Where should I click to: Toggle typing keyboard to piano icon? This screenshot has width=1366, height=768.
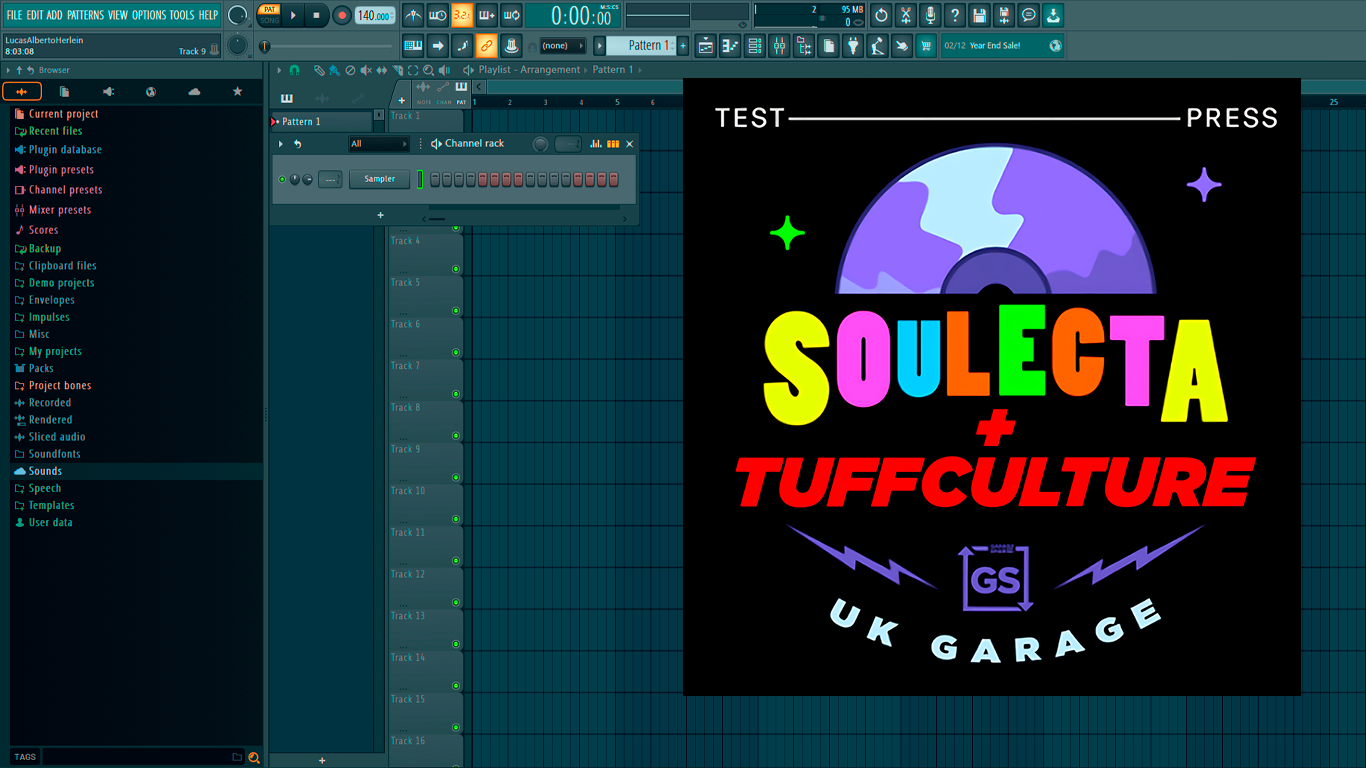pyautogui.click(x=413, y=45)
